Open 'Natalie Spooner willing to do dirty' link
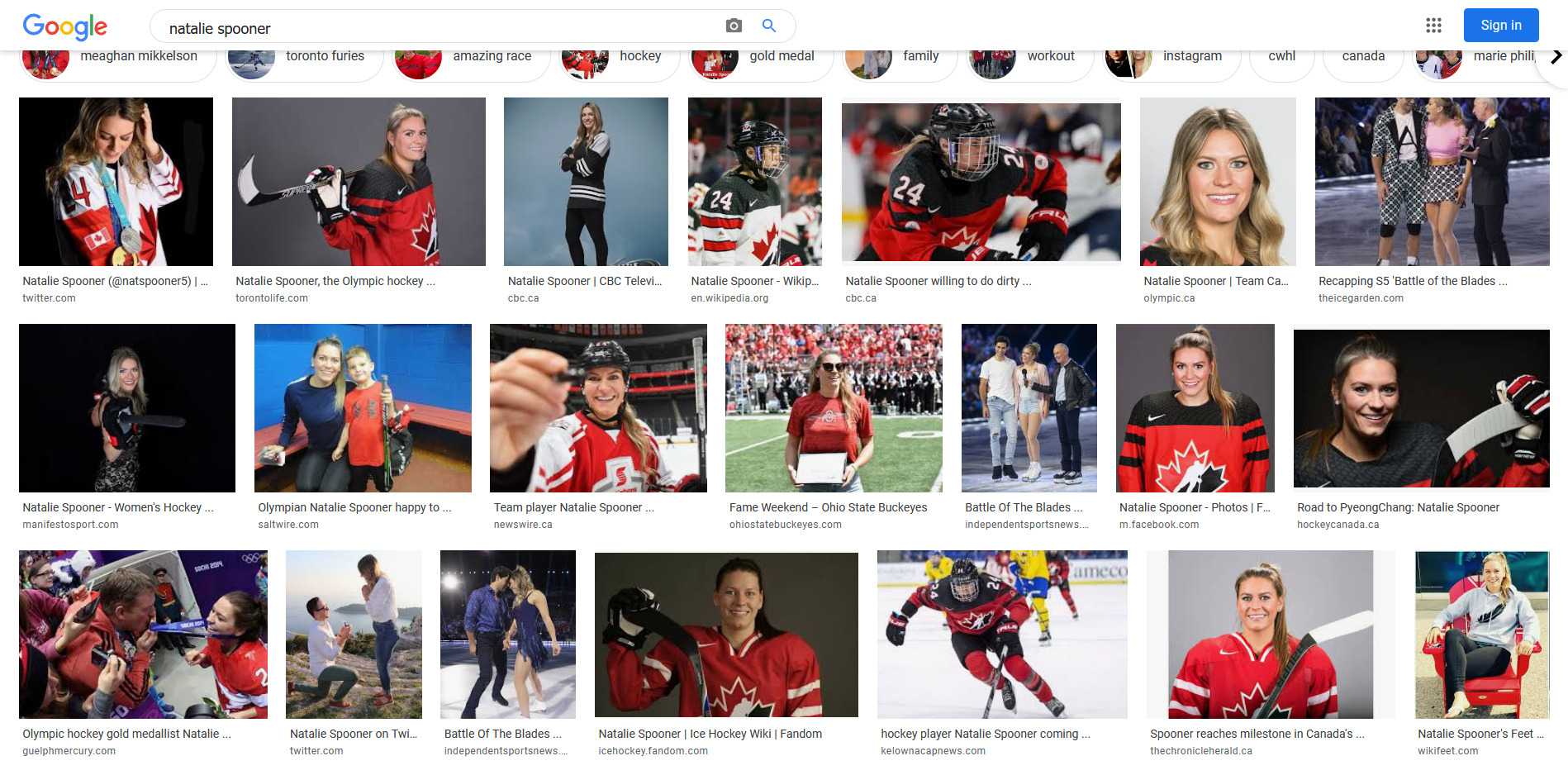Screen dimensions: 1568x775 coord(938,282)
